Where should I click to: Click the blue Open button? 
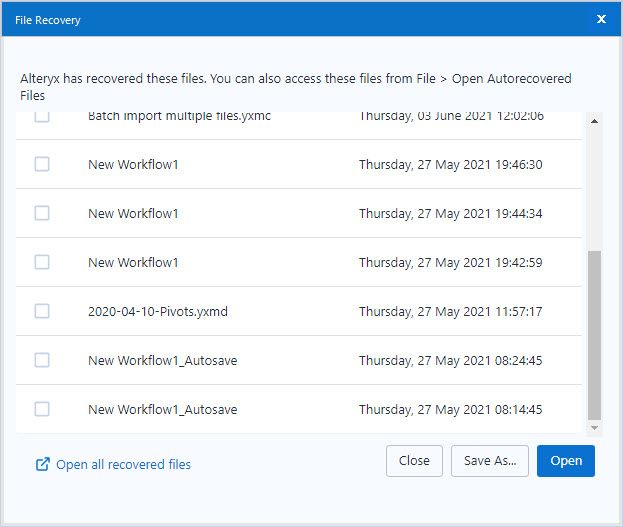[565, 461]
